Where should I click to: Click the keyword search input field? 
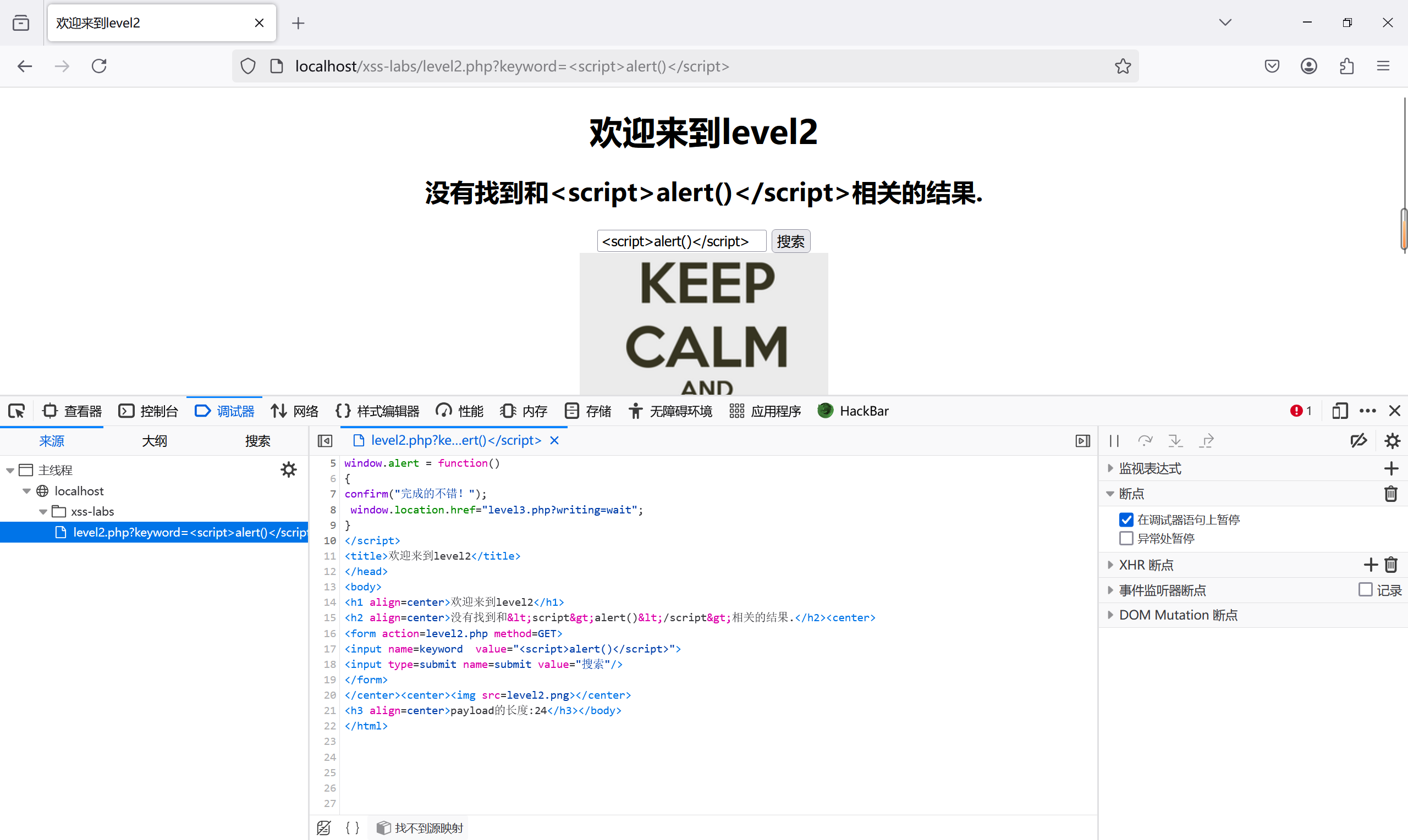point(681,241)
